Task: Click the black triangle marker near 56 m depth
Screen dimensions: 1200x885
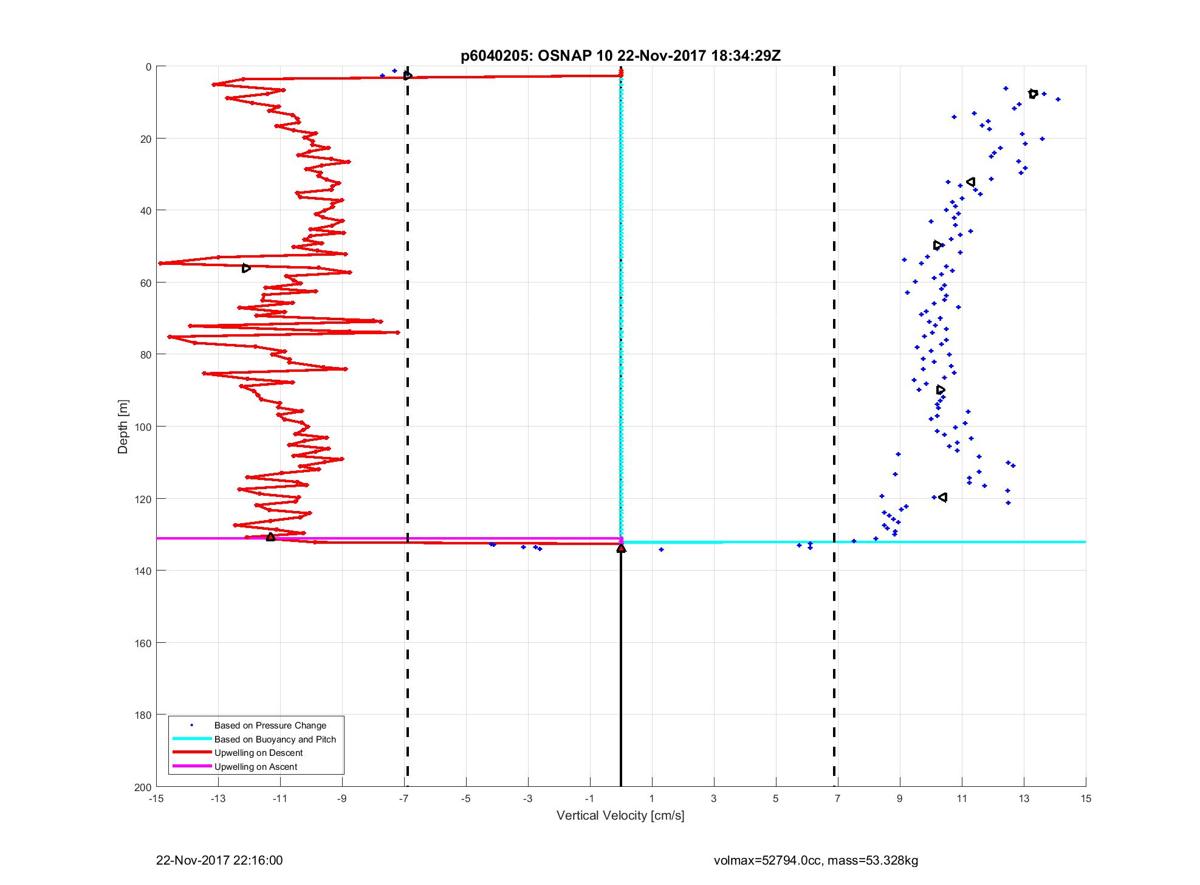Action: 246,268
